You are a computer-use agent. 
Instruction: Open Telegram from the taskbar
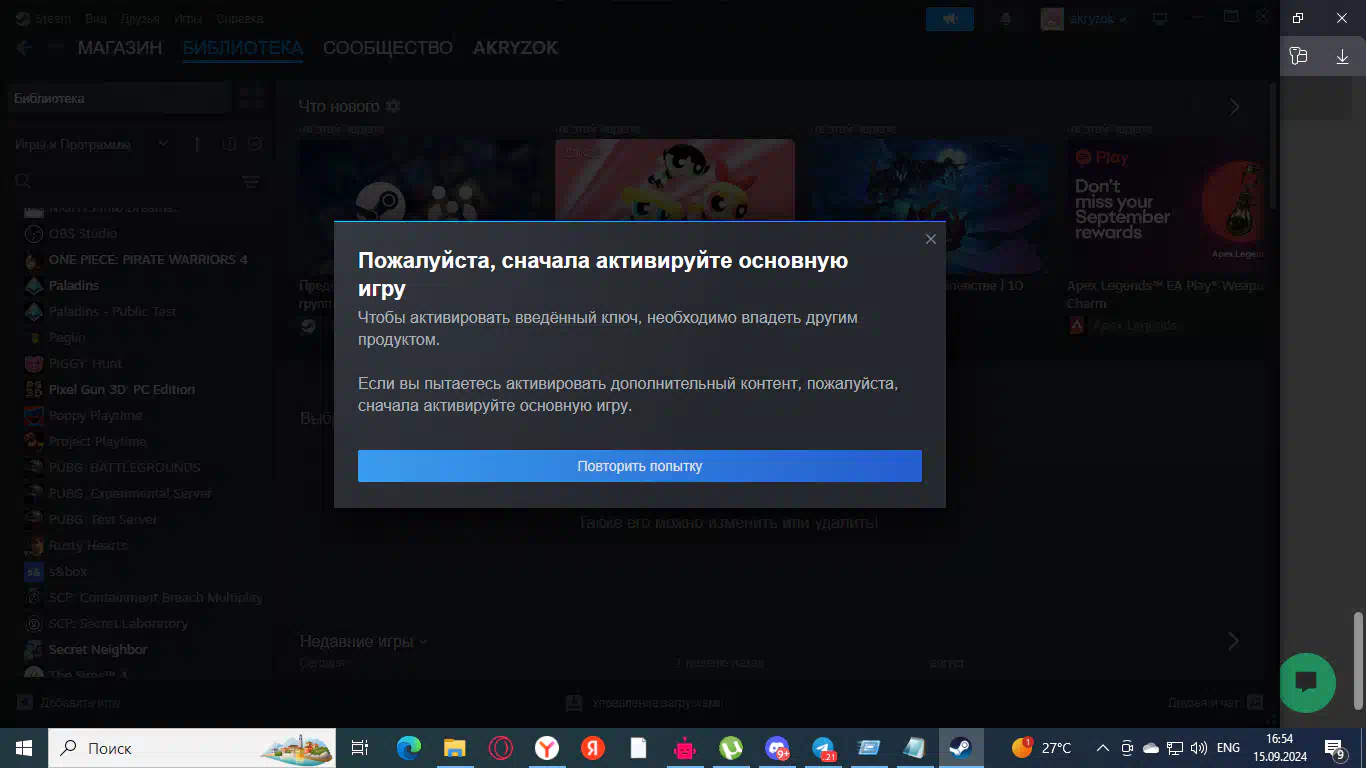coord(823,748)
